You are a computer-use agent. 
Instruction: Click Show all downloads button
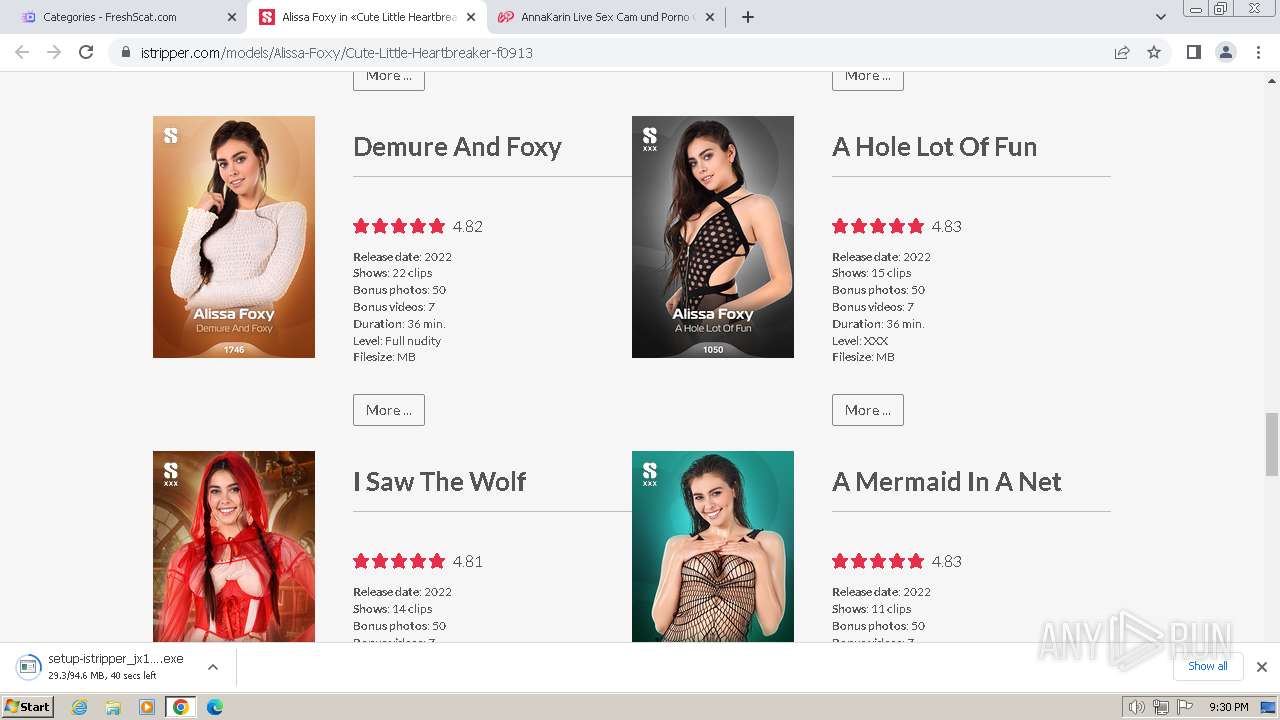[x=1207, y=667]
